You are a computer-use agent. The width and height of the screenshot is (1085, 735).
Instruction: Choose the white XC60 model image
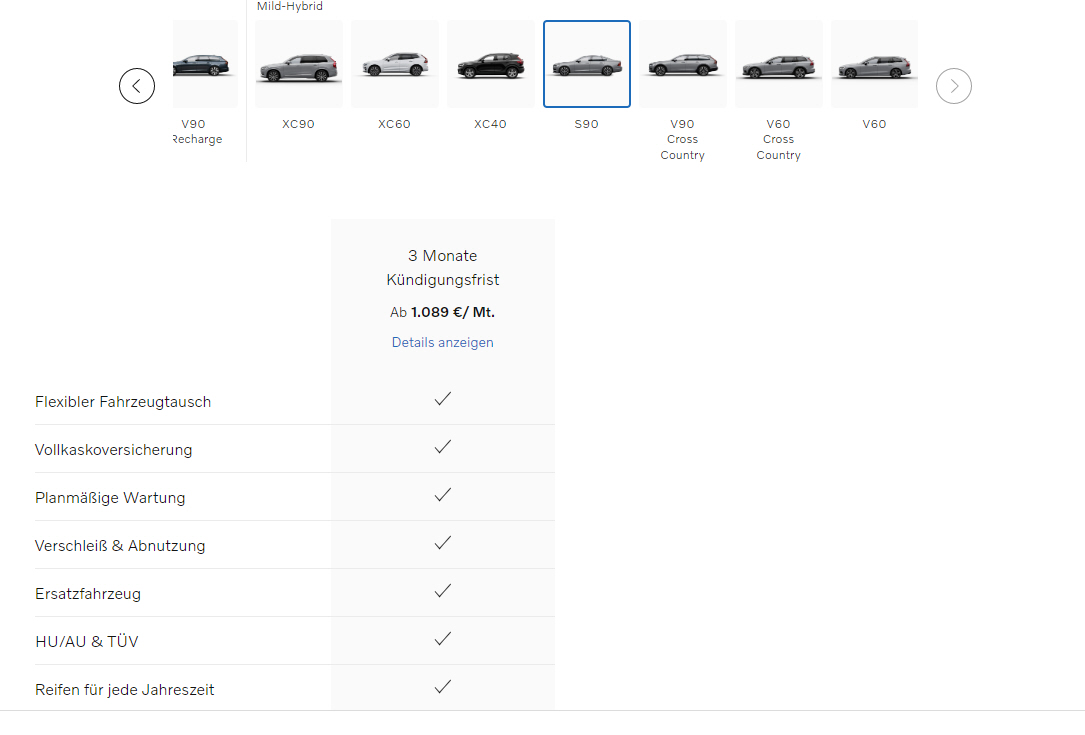pyautogui.click(x=395, y=65)
